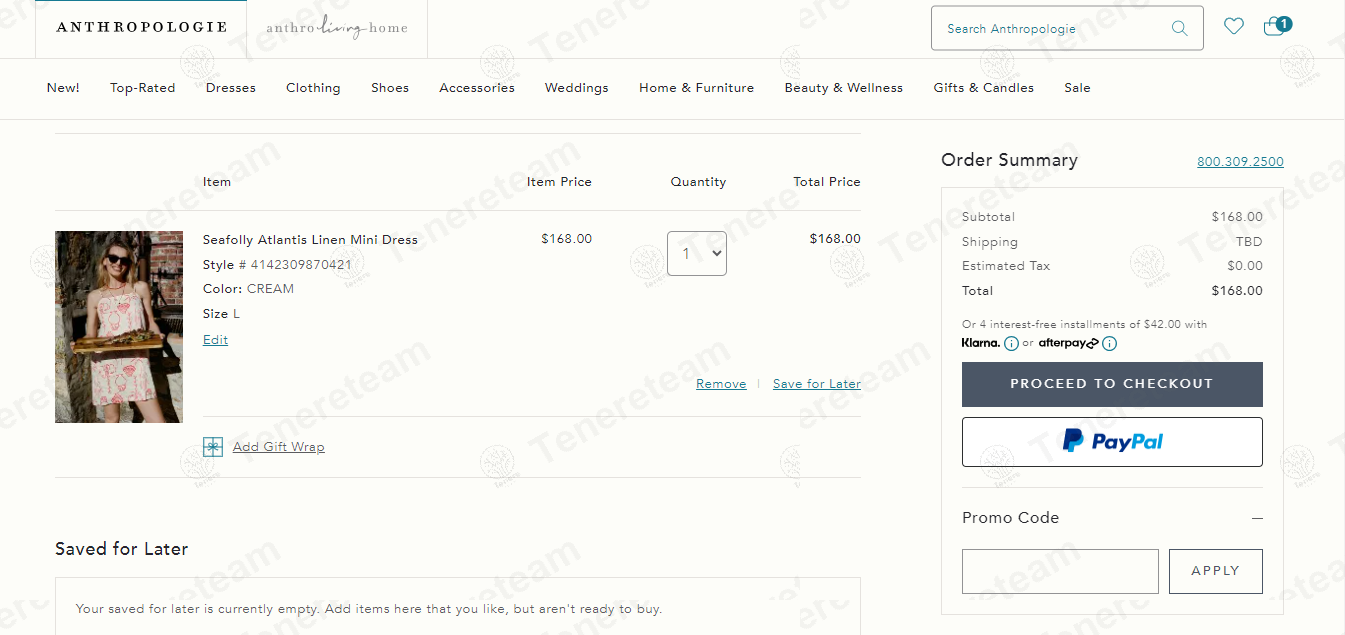Click the Shipping TBD value
Image resolution: width=1345 pixels, height=635 pixels.
[x=1249, y=242]
